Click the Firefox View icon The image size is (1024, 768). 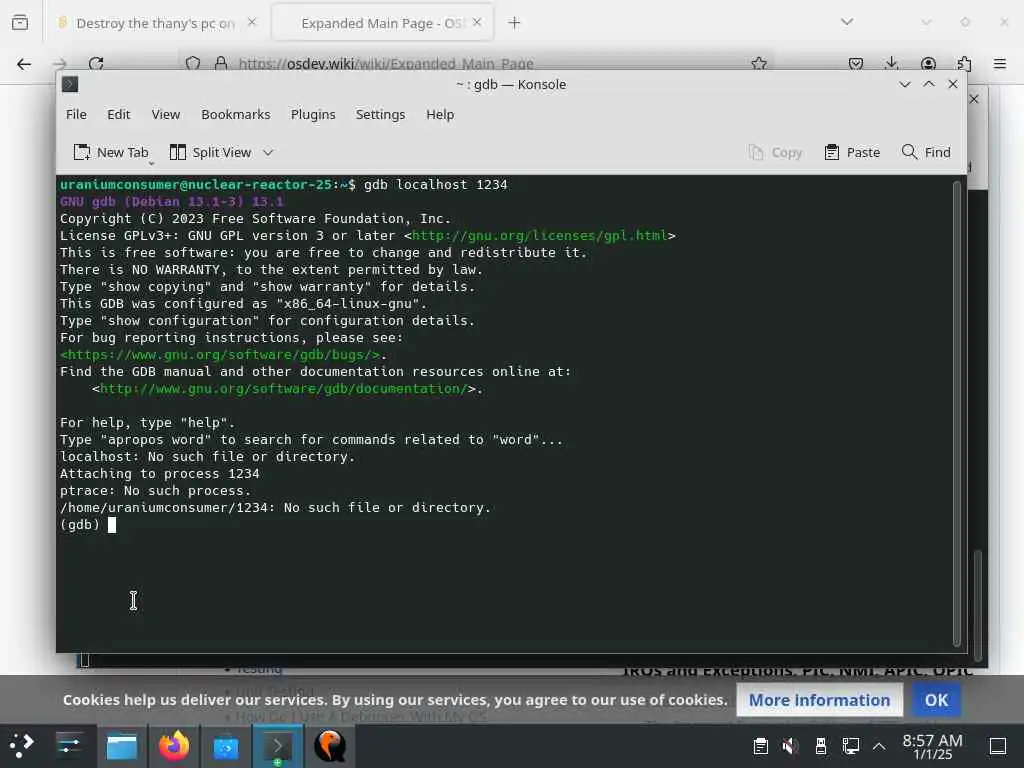[x=20, y=23]
